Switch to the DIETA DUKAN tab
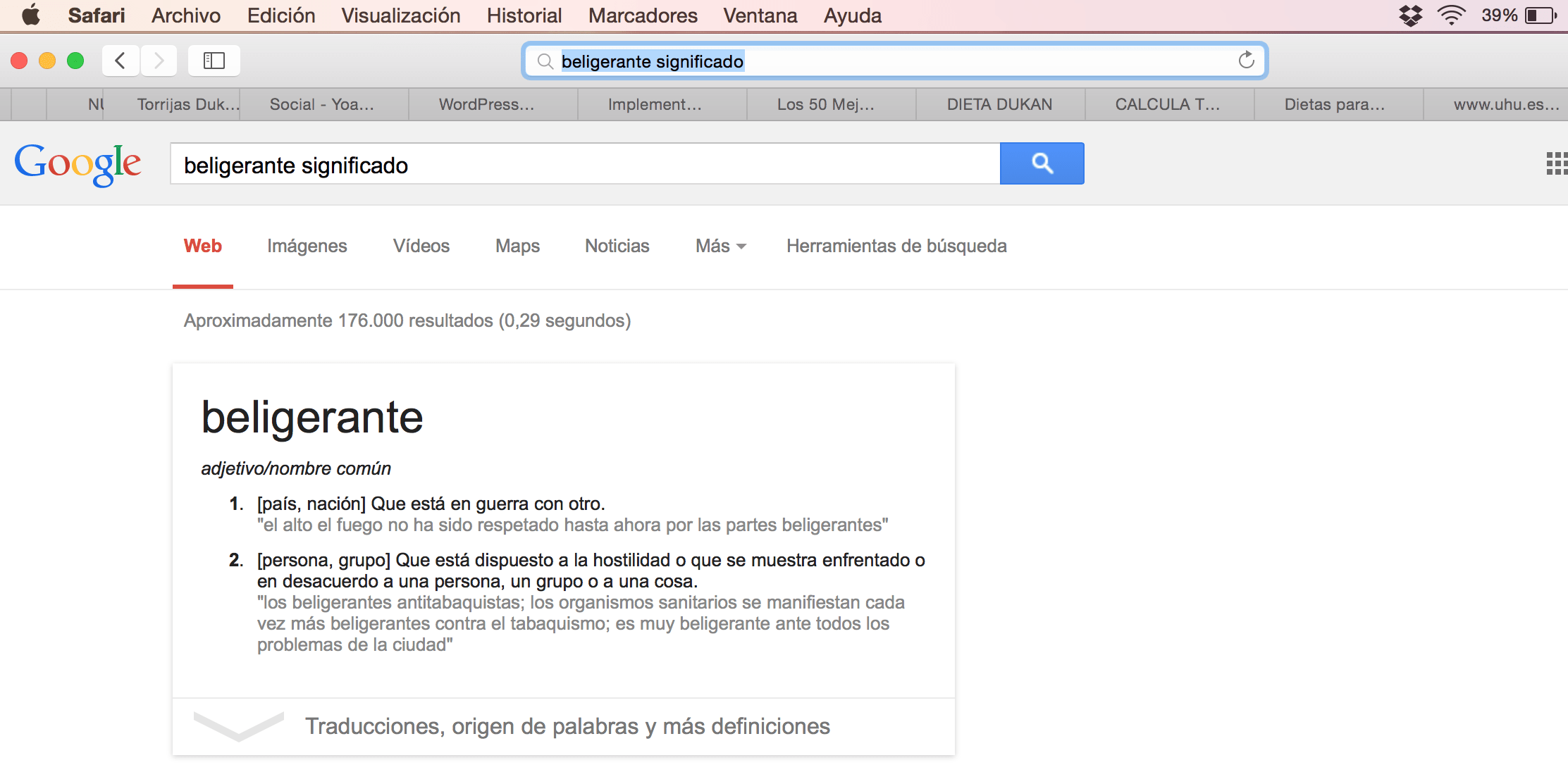Image resolution: width=1568 pixels, height=772 pixels. [1001, 104]
